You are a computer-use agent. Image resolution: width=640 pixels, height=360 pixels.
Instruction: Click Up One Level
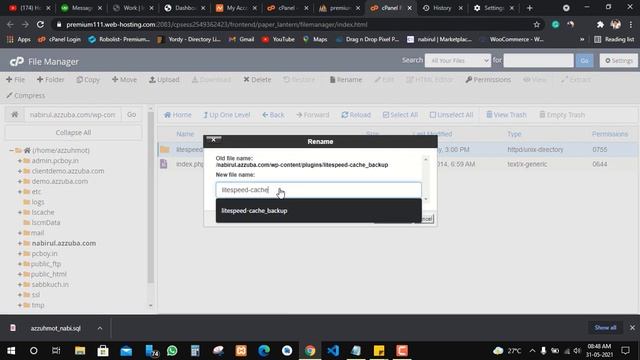(227, 115)
